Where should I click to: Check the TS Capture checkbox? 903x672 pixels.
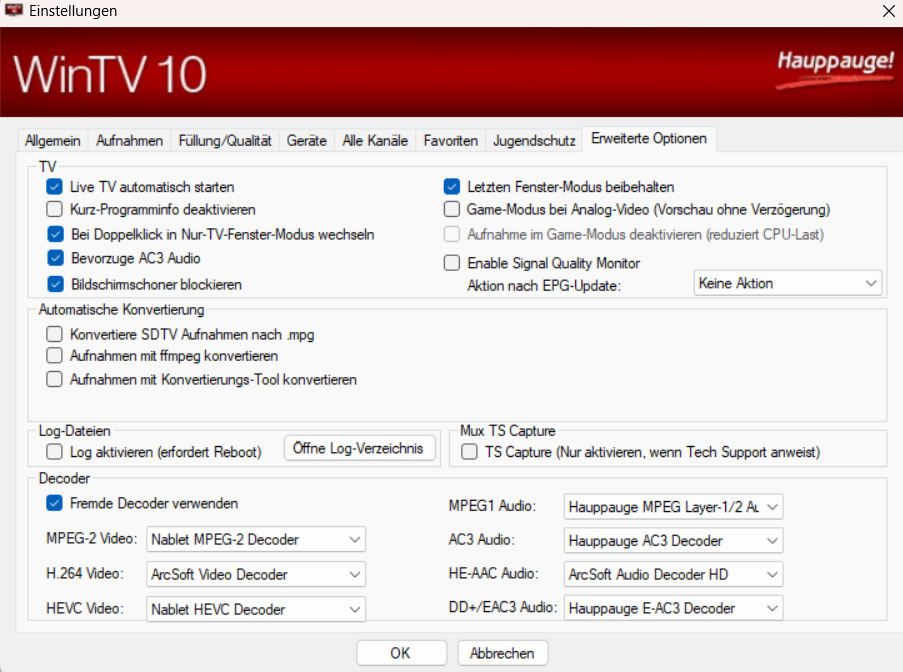[469, 452]
